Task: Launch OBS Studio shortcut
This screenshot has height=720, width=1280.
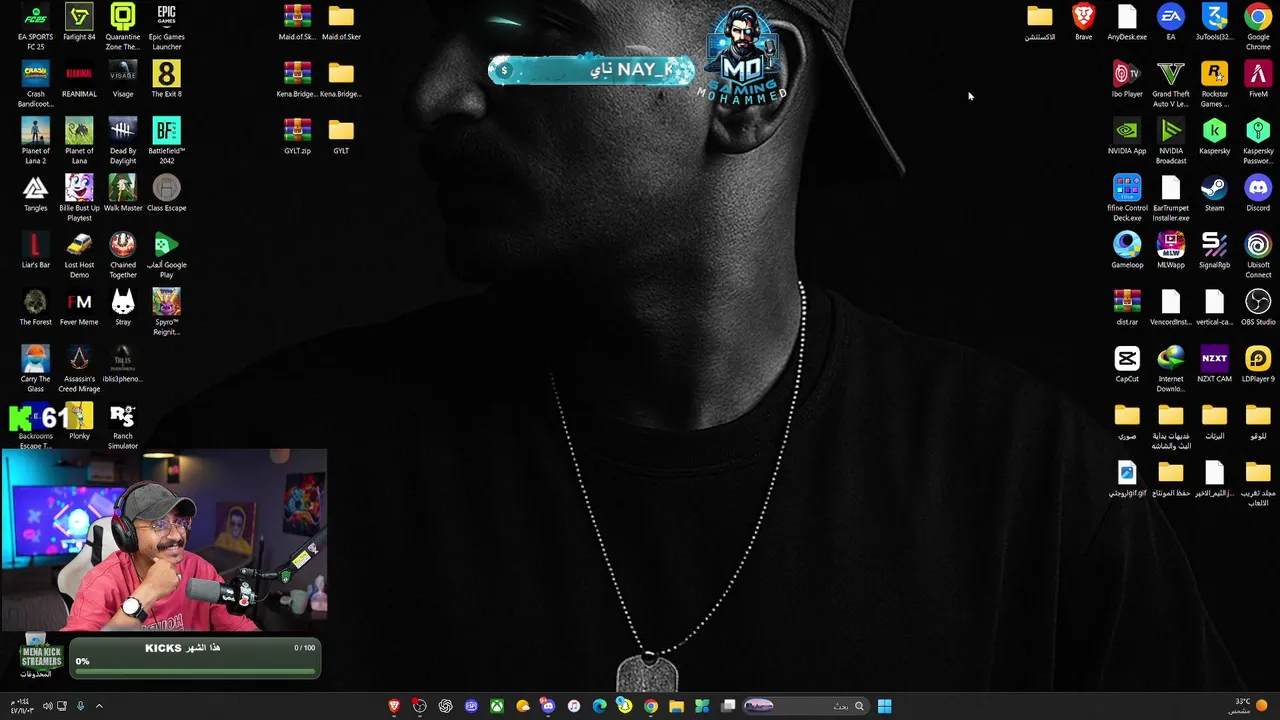Action: click(x=1258, y=308)
